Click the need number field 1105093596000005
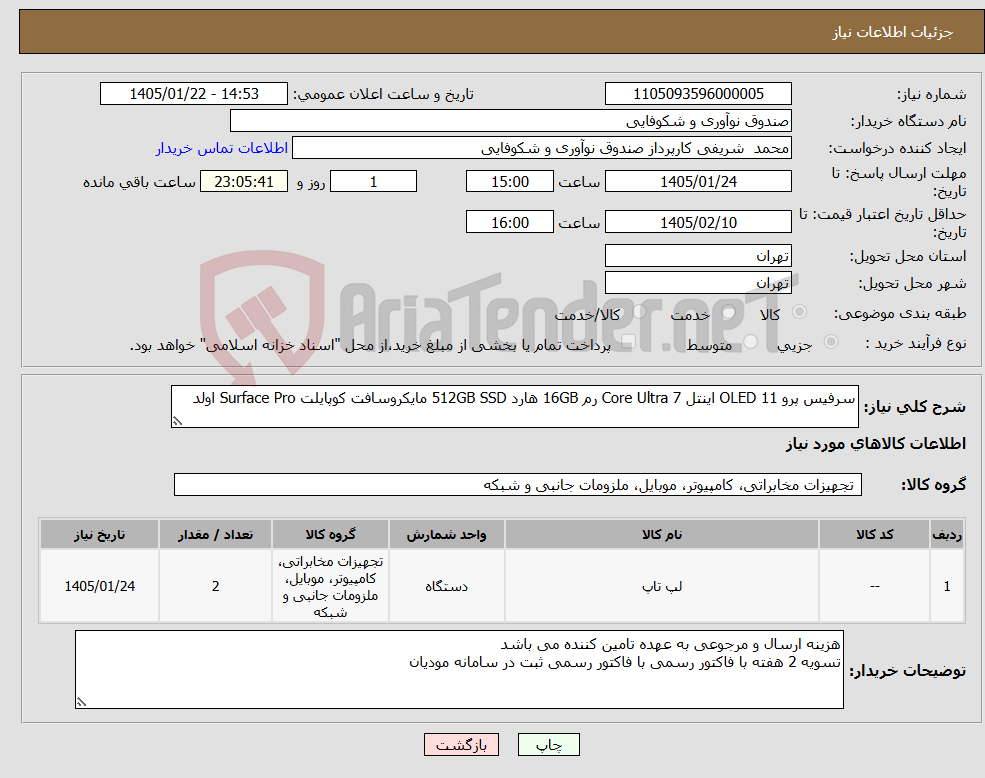Image resolution: width=985 pixels, height=778 pixels. tap(698, 94)
